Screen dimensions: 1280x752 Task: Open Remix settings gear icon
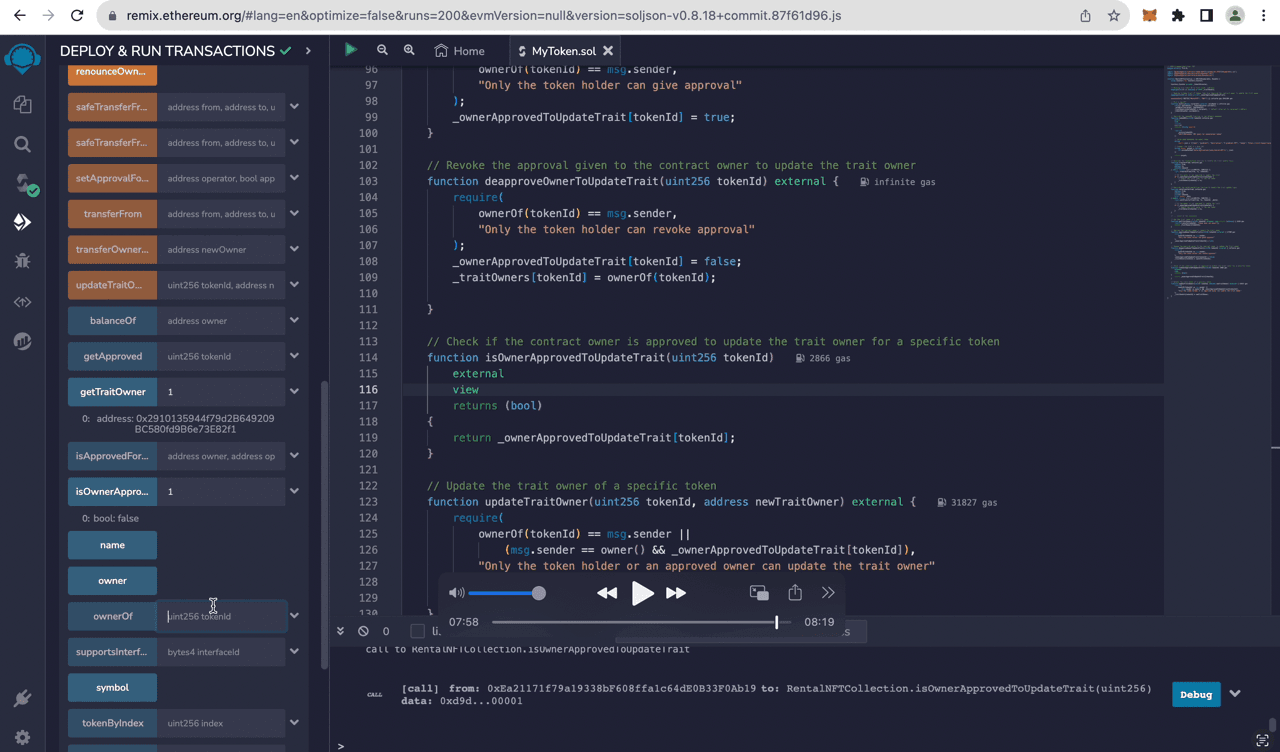pyautogui.click(x=22, y=738)
